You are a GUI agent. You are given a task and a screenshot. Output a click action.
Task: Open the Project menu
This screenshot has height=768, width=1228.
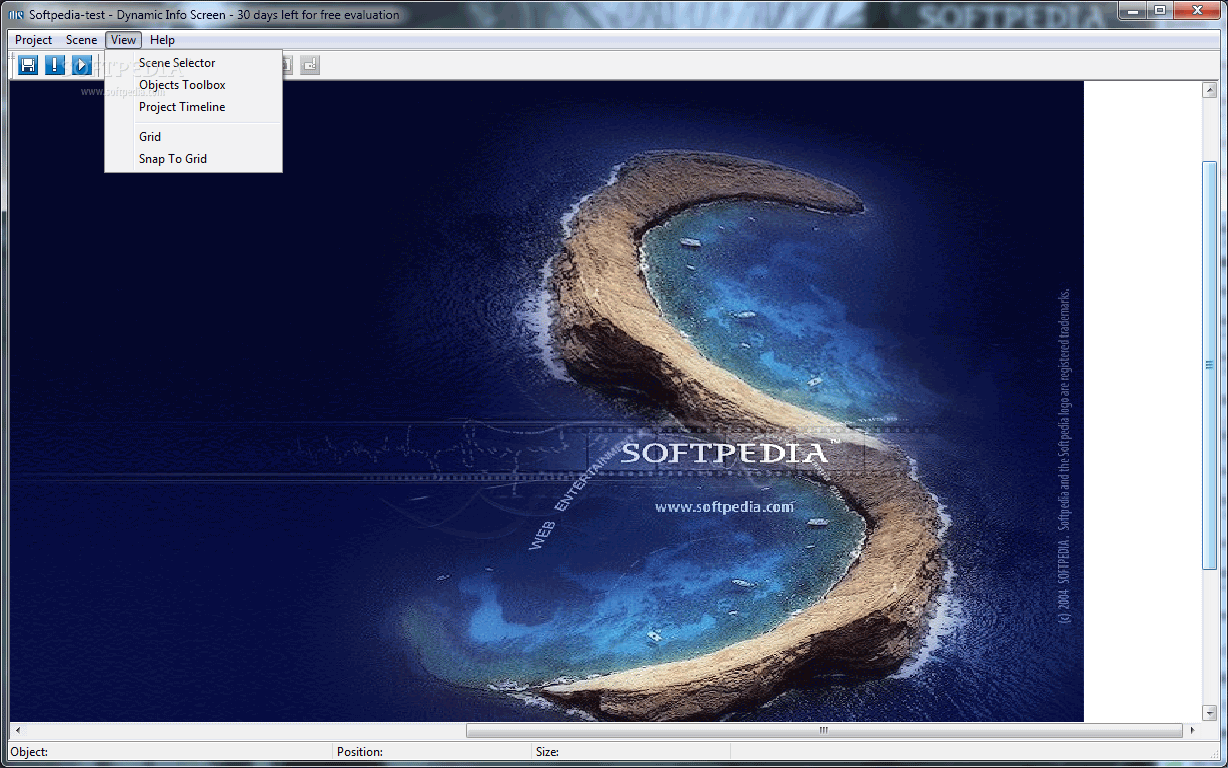coord(34,40)
